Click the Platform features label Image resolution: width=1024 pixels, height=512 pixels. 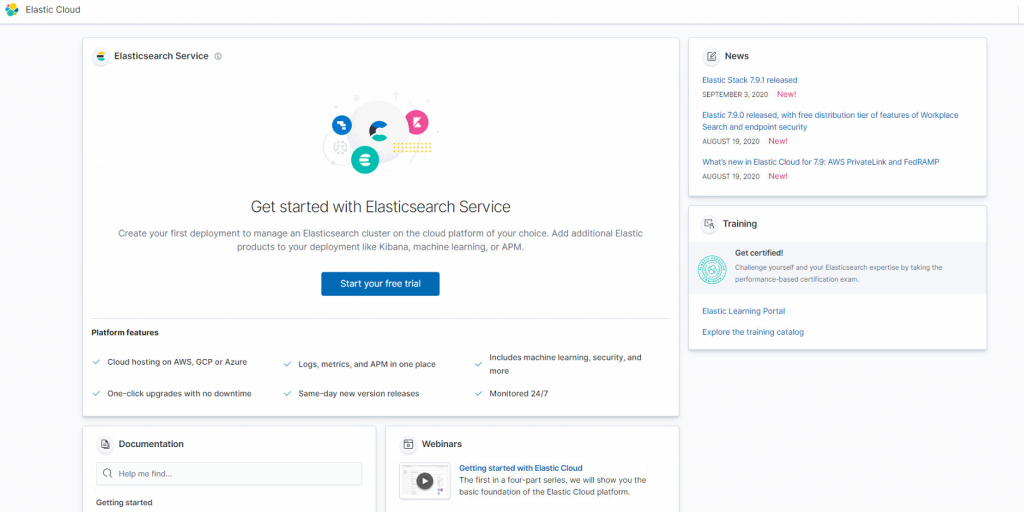pos(125,332)
